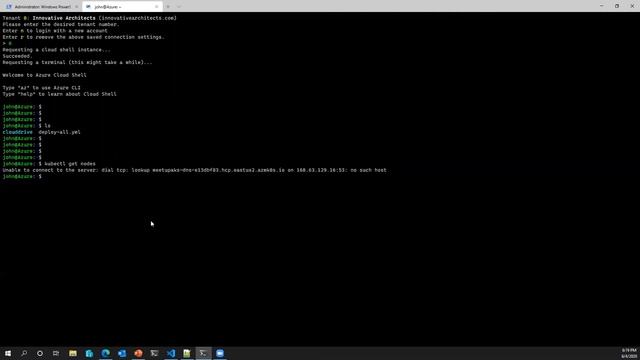This screenshot has height=360, width=640.
Task: Click the 'Unable to connect to the server' error line
Action: pyautogui.click(x=194, y=170)
